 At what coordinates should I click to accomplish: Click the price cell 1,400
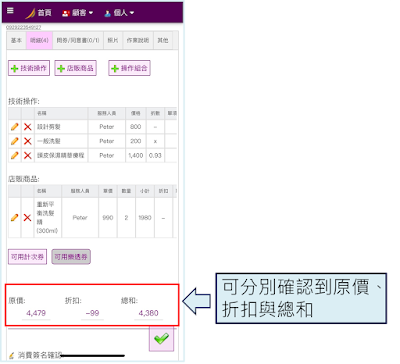tap(136, 155)
